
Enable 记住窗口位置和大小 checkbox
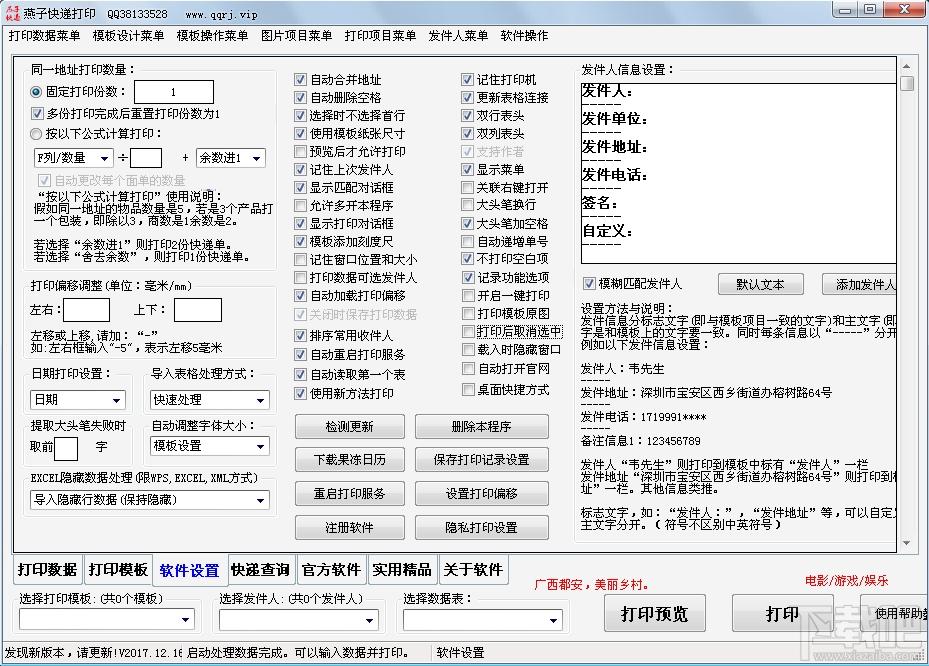click(x=300, y=260)
